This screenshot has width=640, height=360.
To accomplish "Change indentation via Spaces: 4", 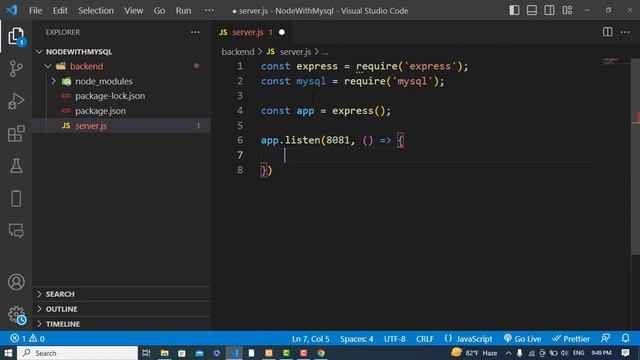I will (356, 339).
